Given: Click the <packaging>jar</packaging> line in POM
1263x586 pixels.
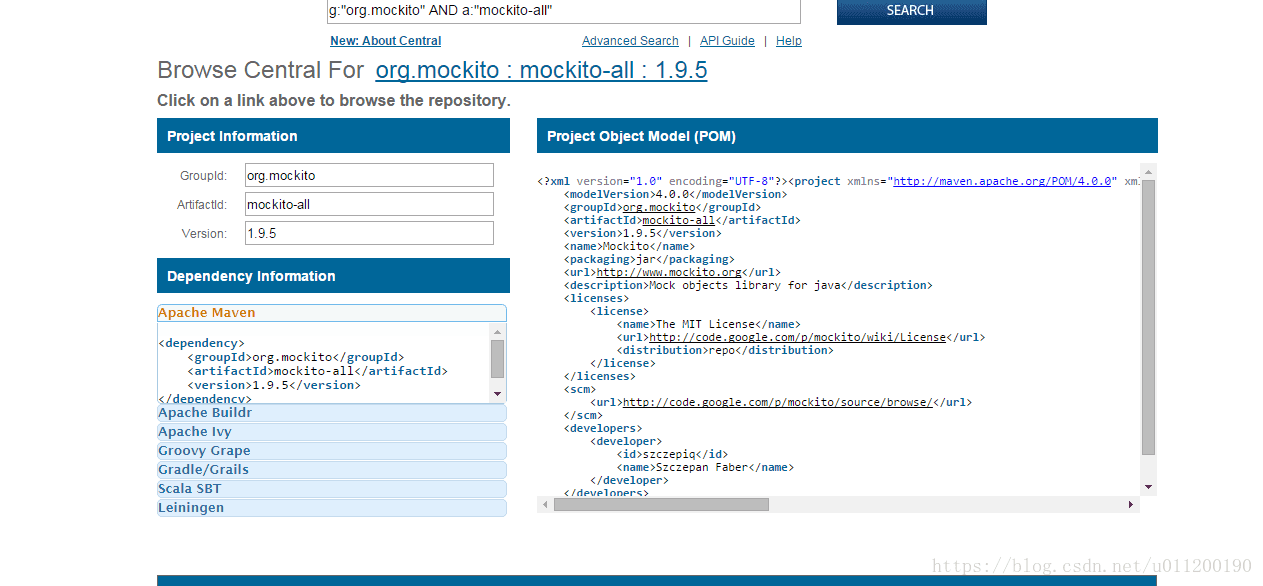Looking at the screenshot, I should [649, 259].
